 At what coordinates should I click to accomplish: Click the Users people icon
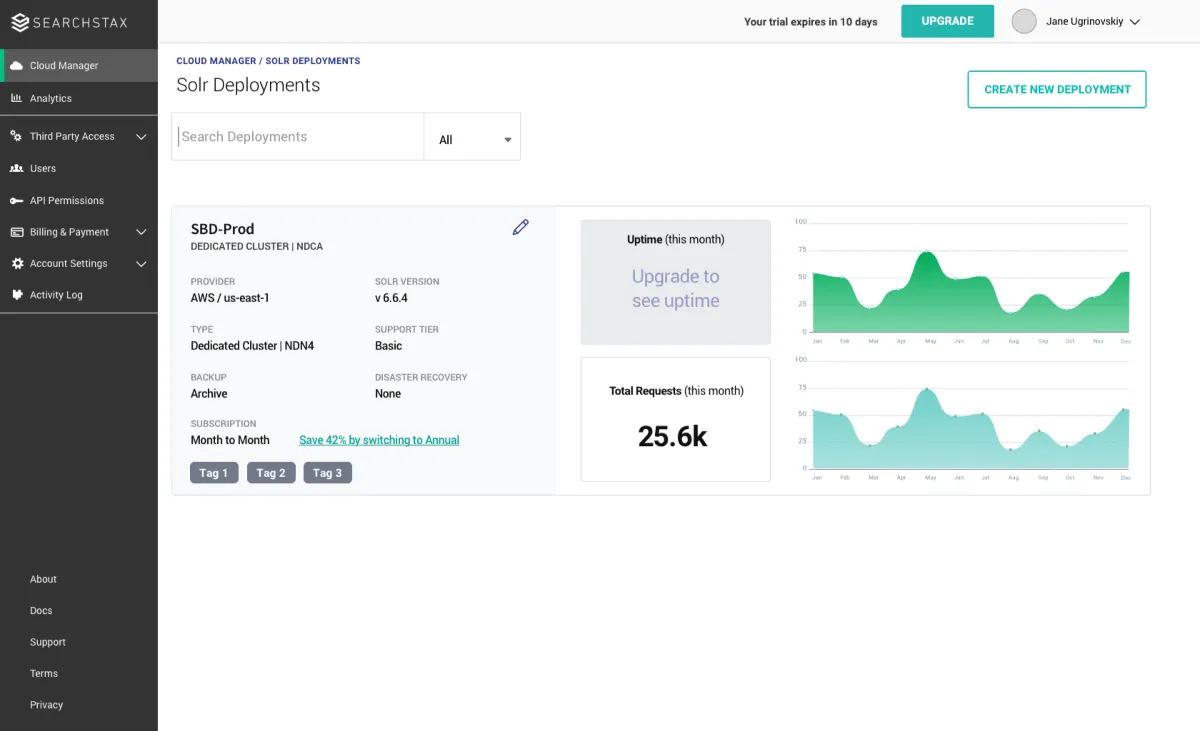coord(16,168)
